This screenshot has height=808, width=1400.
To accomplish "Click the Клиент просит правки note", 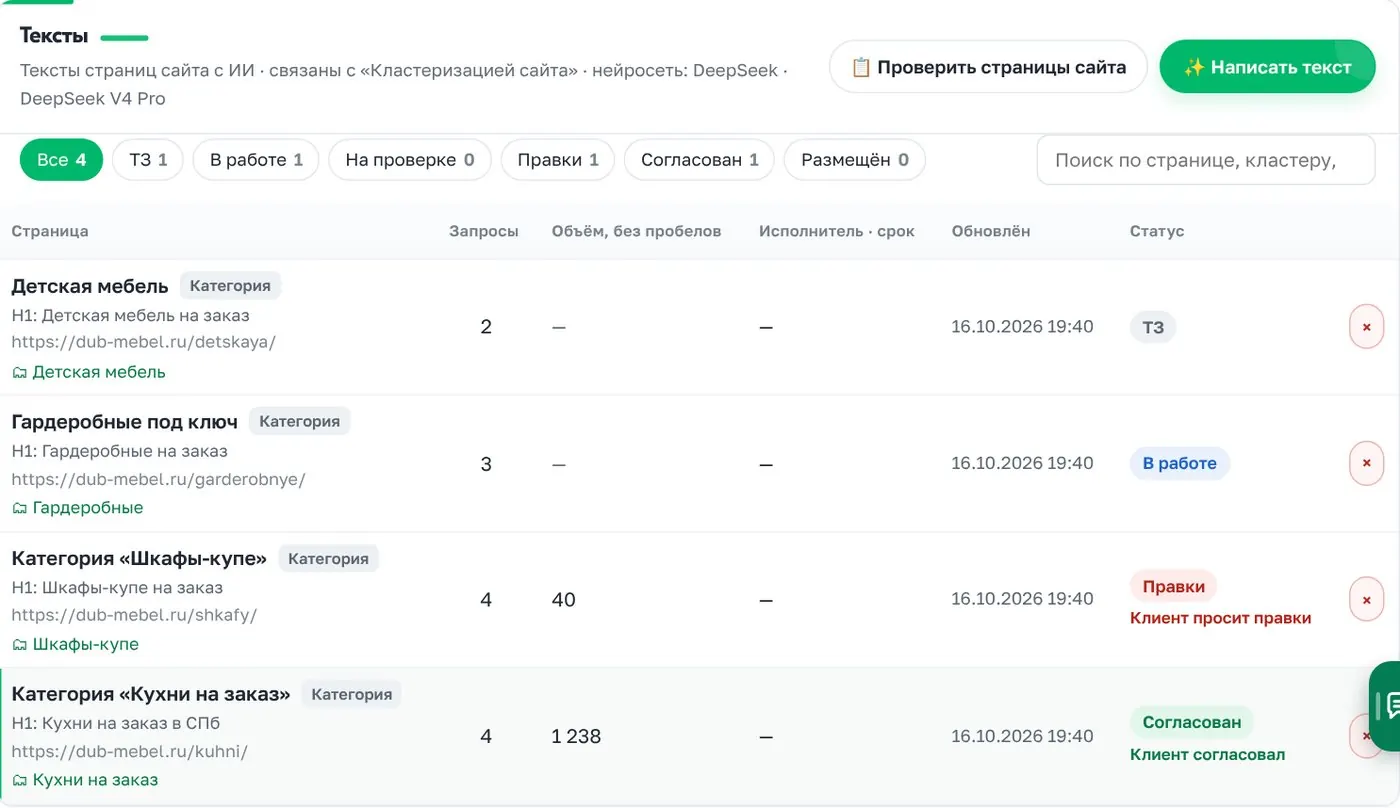I will 1221,618.
